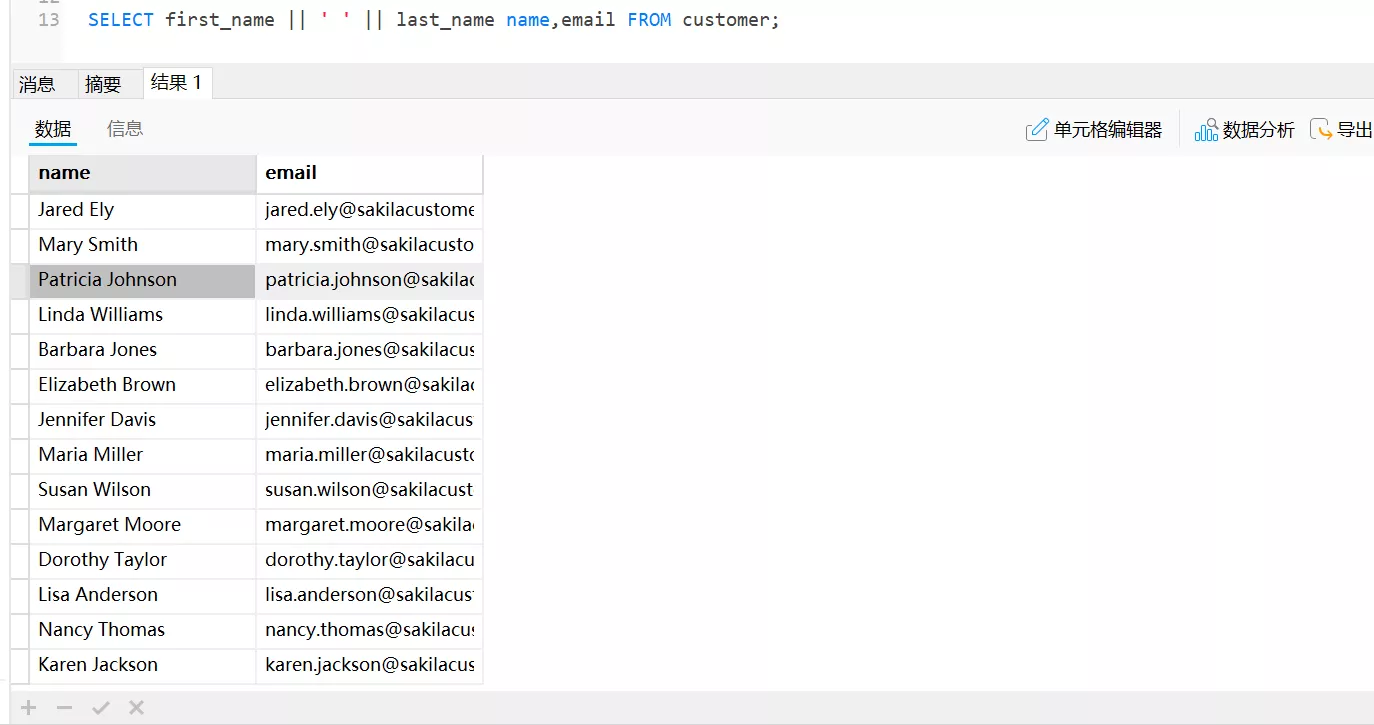Click the cell editor pencil icon
1374x725 pixels.
1037,130
